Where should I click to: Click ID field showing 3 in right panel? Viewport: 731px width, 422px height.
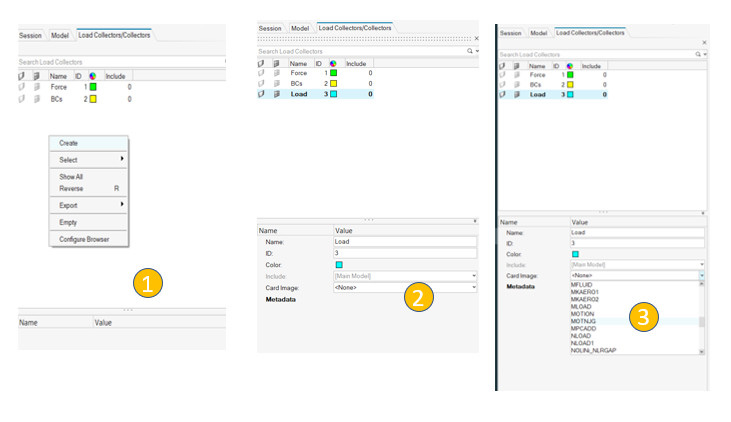[637, 243]
